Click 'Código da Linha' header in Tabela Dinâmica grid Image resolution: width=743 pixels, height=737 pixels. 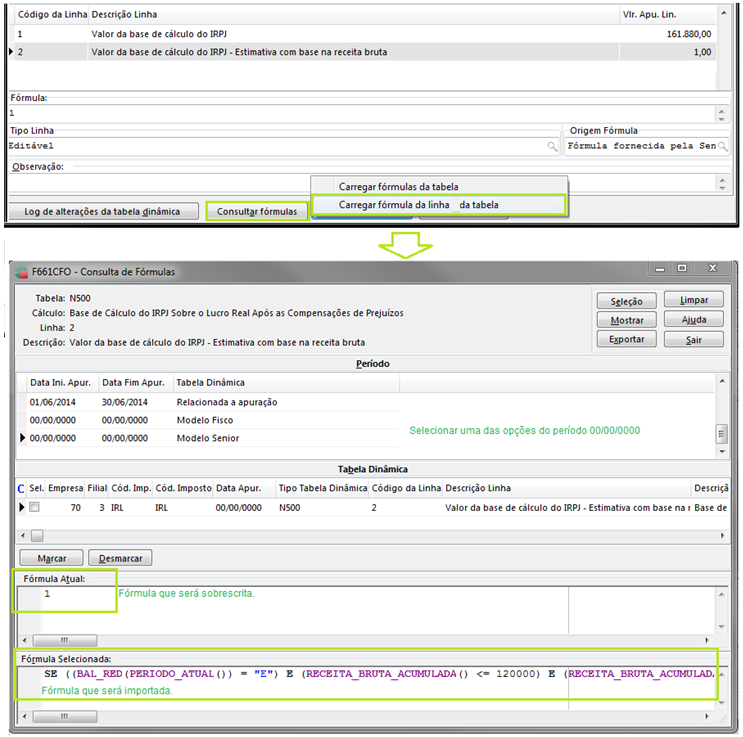pyautogui.click(x=406, y=488)
